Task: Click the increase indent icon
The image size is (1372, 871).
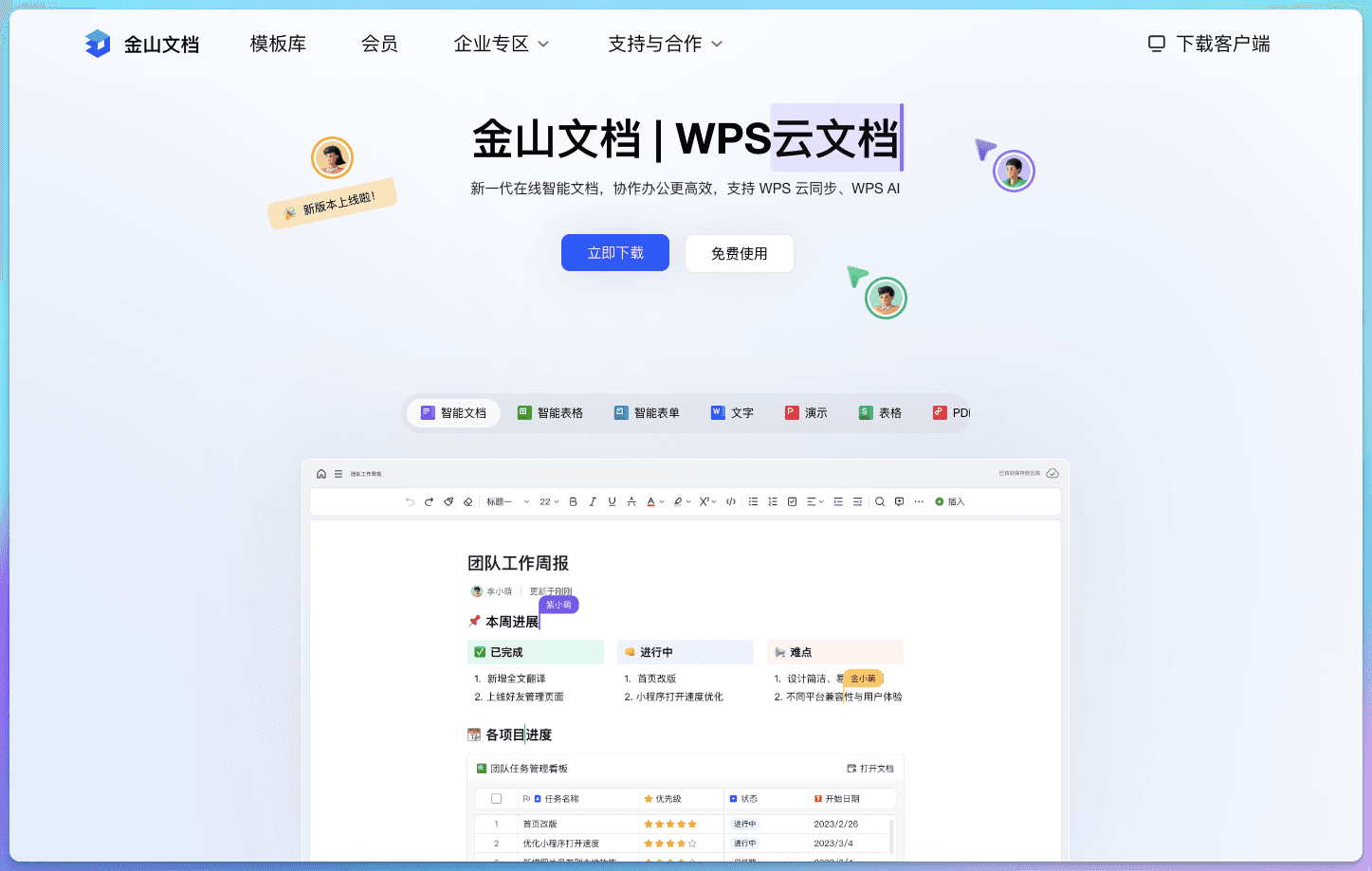Action: click(x=857, y=501)
